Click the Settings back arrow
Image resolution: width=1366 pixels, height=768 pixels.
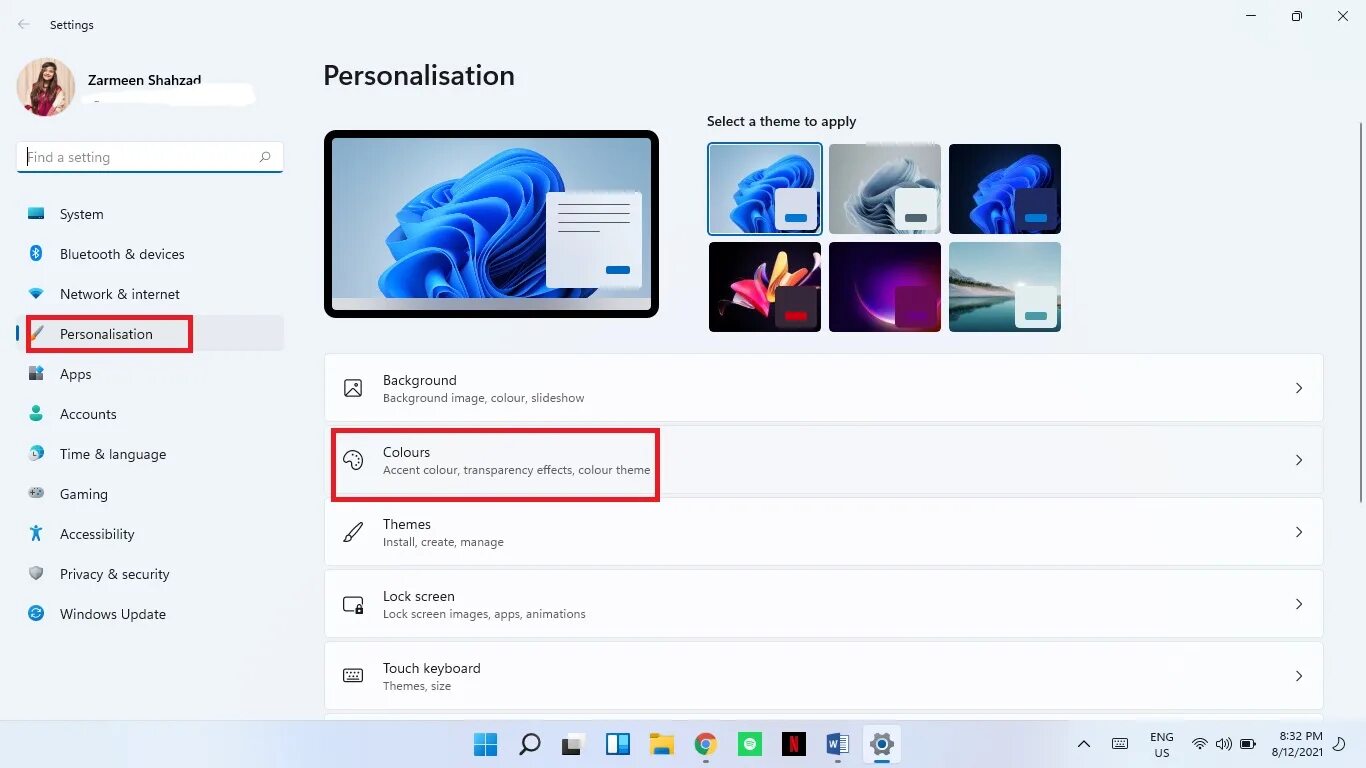tap(24, 24)
